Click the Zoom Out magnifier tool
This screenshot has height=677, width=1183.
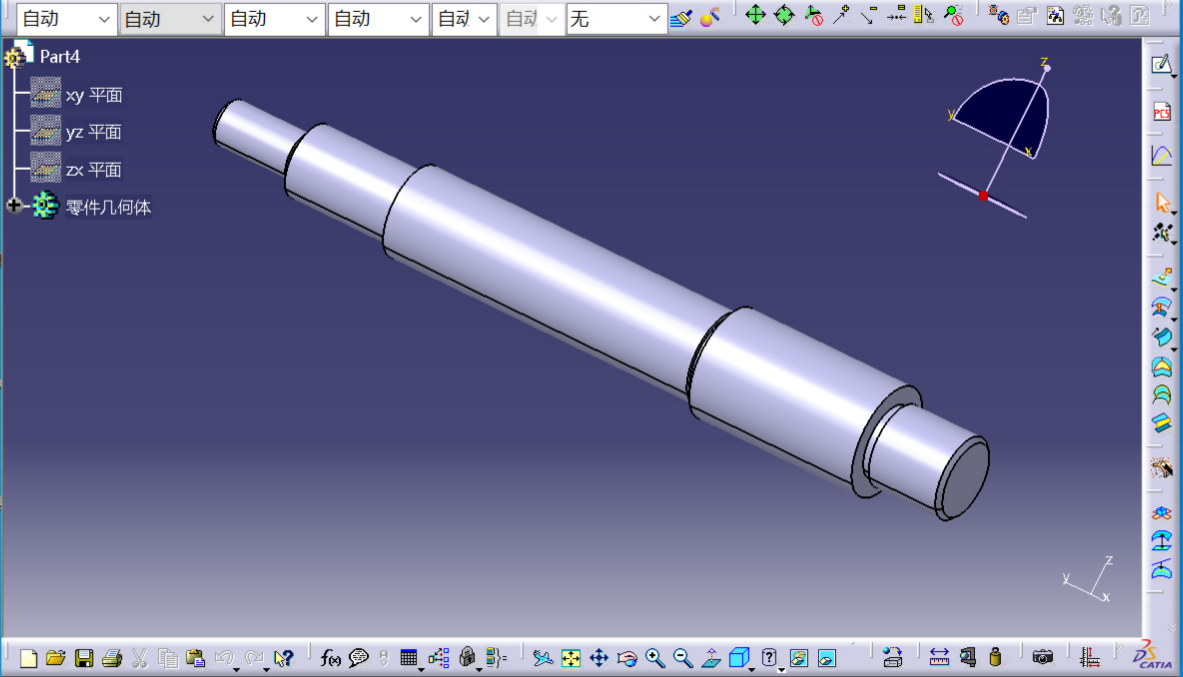pos(683,658)
